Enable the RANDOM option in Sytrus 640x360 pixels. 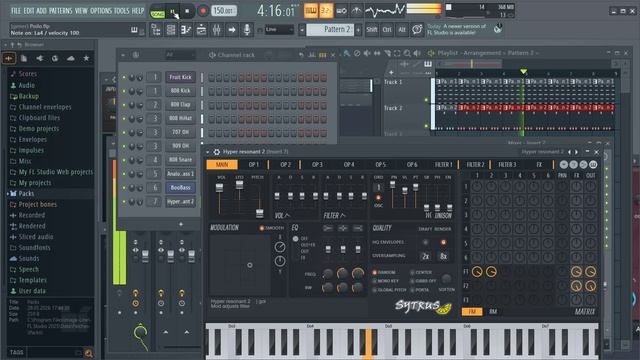click(x=374, y=272)
